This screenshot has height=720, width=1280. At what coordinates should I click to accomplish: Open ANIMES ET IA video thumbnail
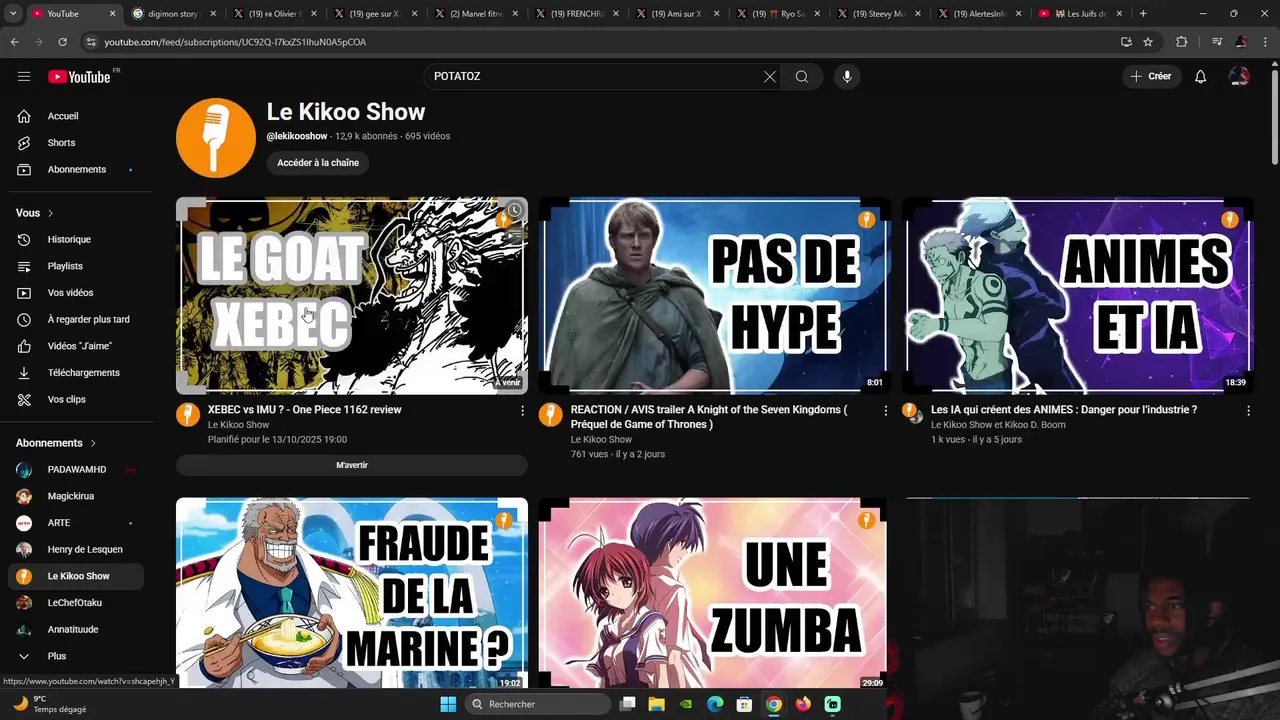[1078, 296]
